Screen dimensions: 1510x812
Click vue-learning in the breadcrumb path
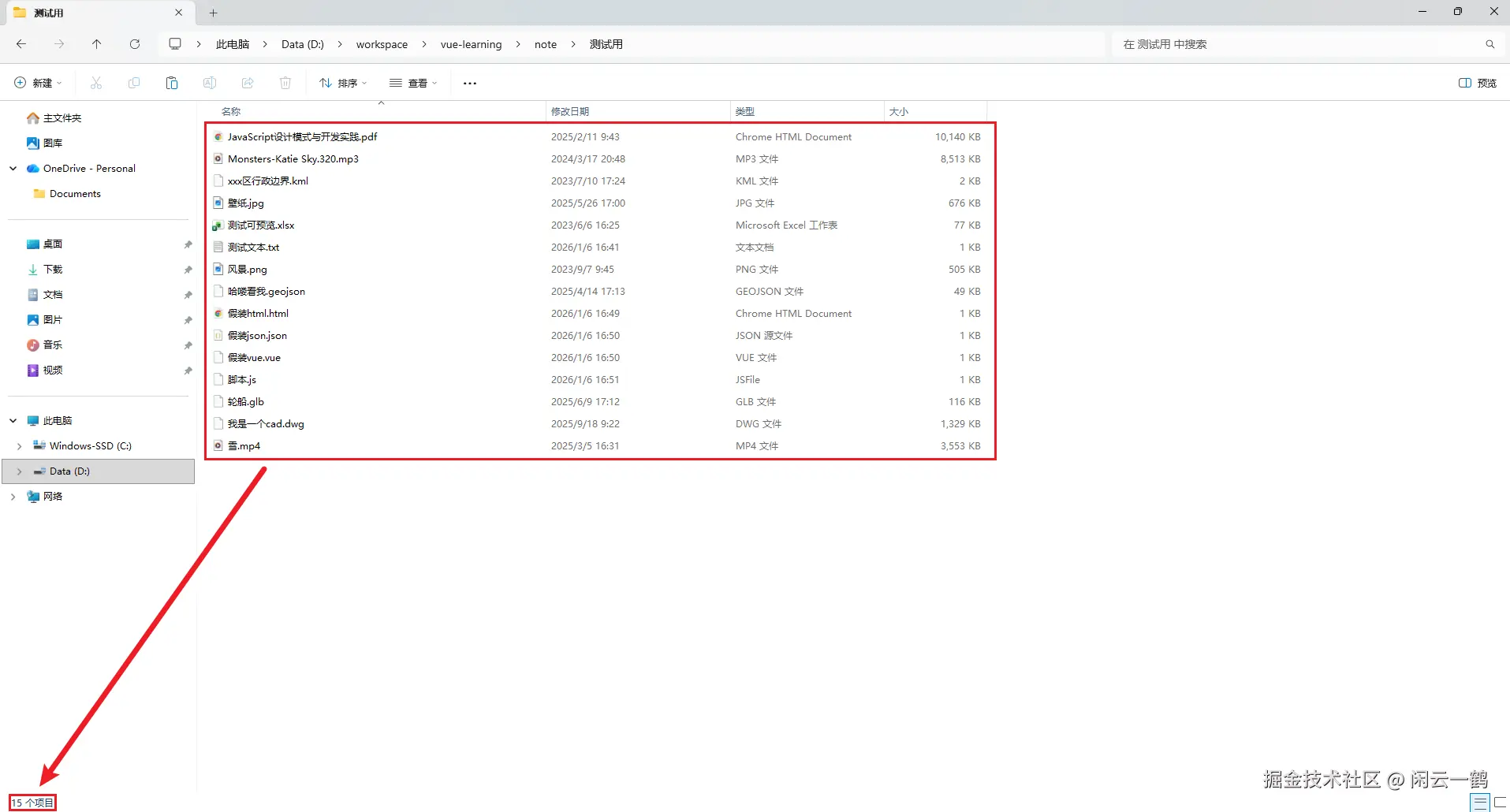(x=471, y=44)
